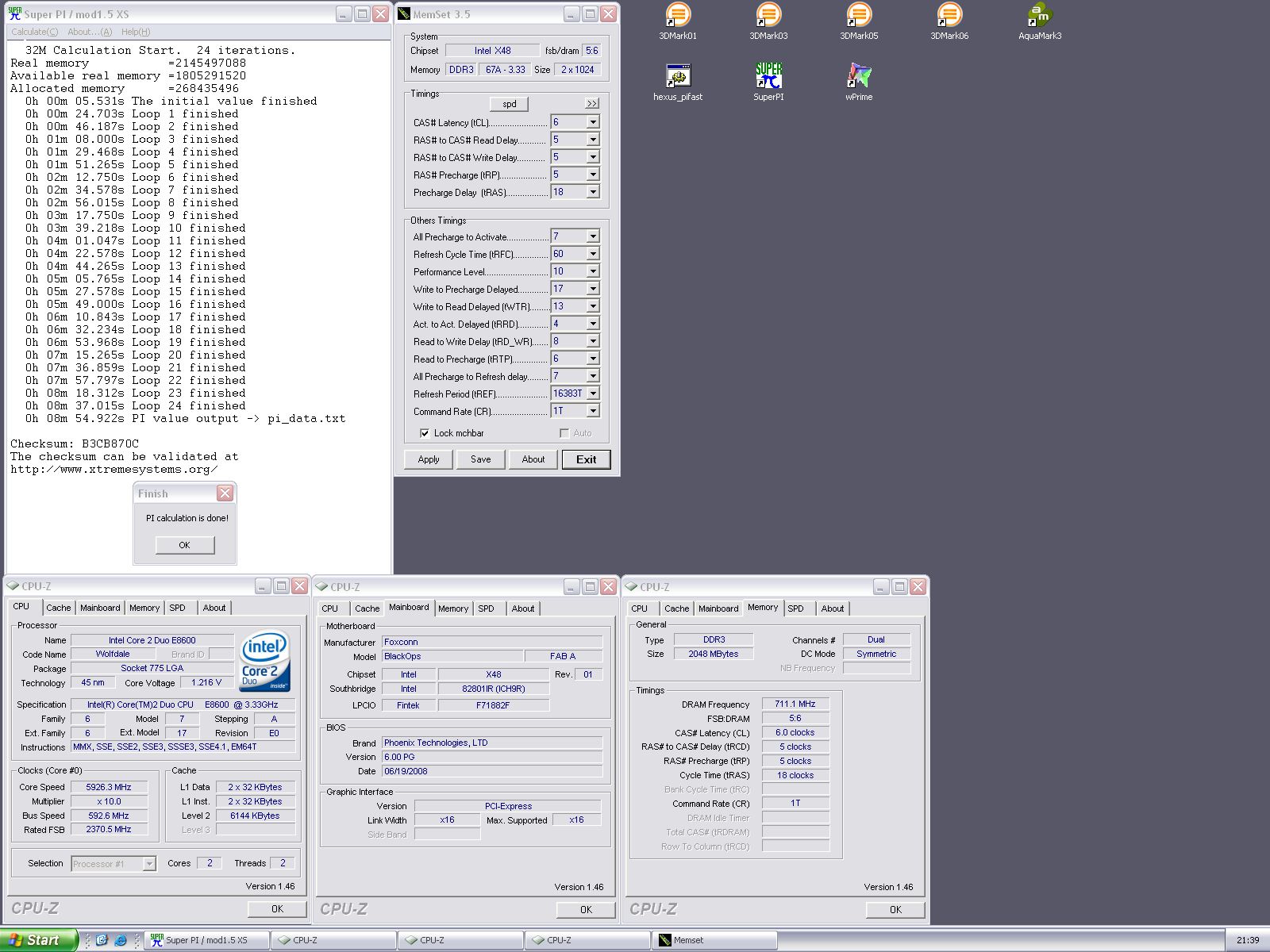Open the SuperPI desktop shortcut
The image size is (1270, 952).
(768, 83)
